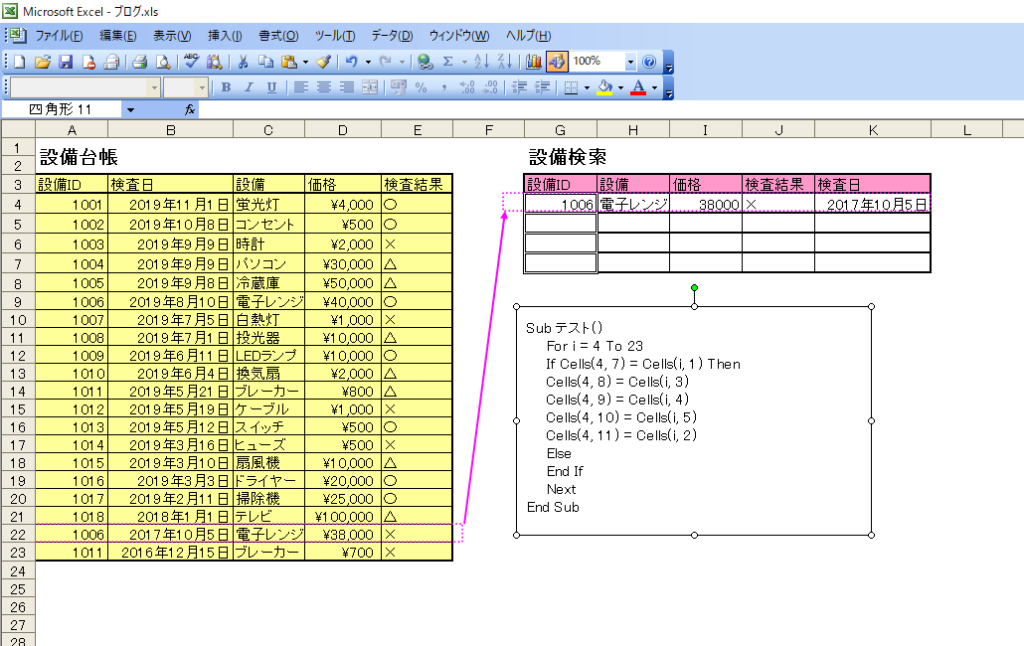Toggle bold formatting
Image resolution: width=1024 pixels, height=646 pixels.
(x=226, y=87)
